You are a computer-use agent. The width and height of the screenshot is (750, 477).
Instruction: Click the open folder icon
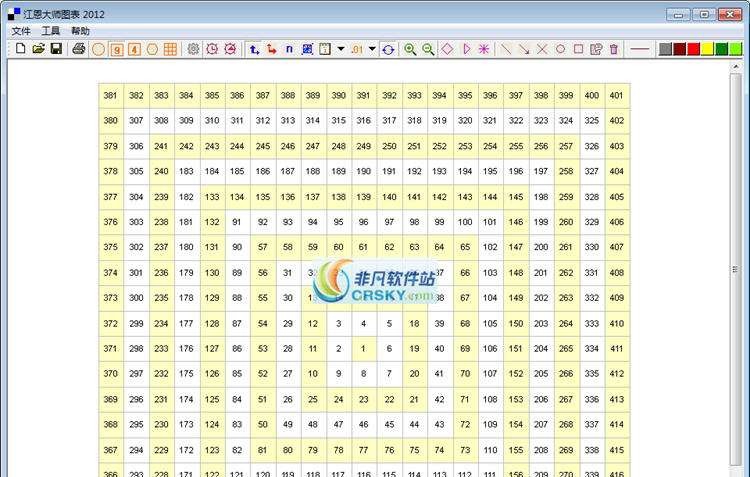[38, 48]
